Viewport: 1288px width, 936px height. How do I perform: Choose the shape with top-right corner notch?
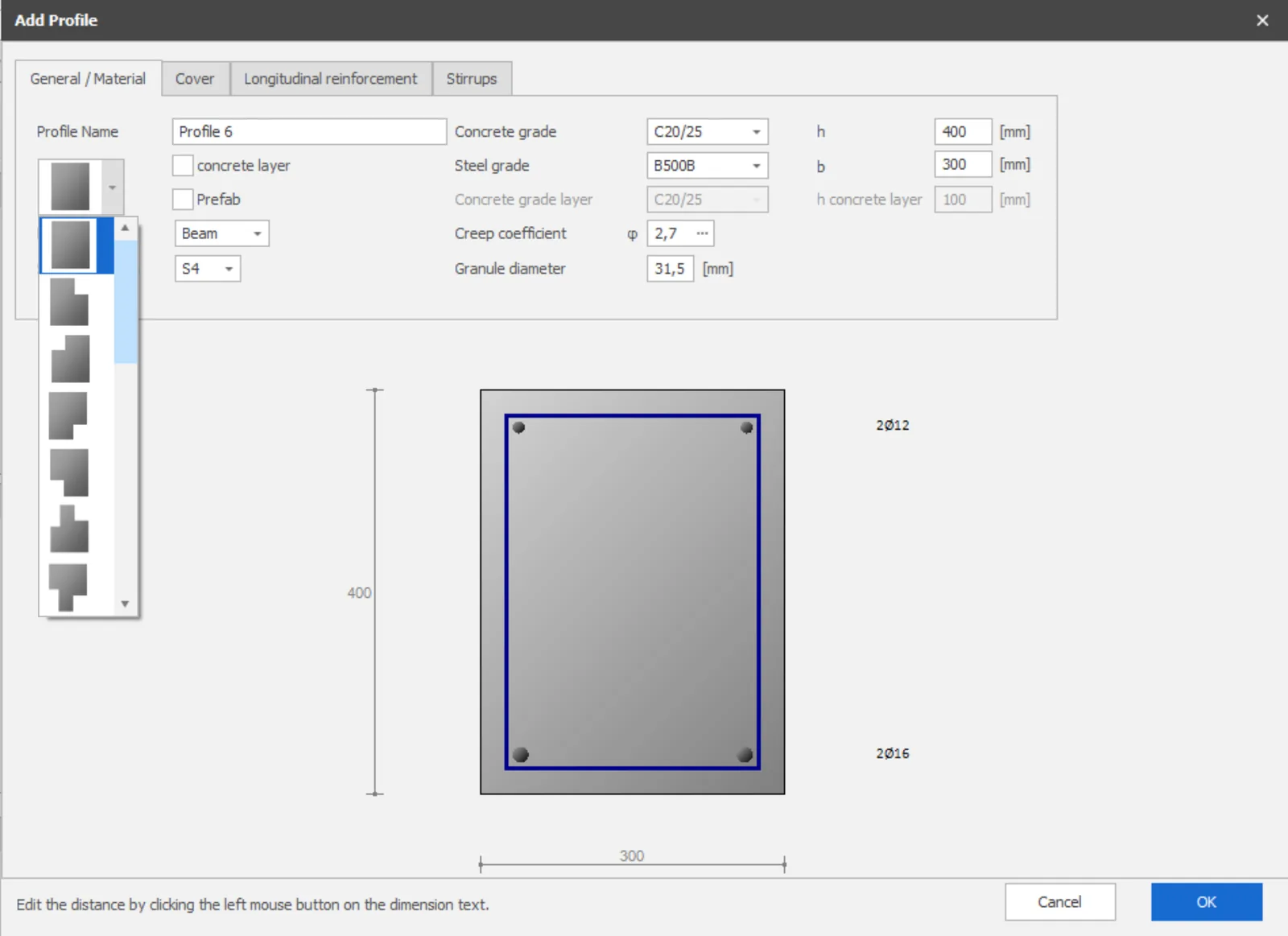(69, 302)
